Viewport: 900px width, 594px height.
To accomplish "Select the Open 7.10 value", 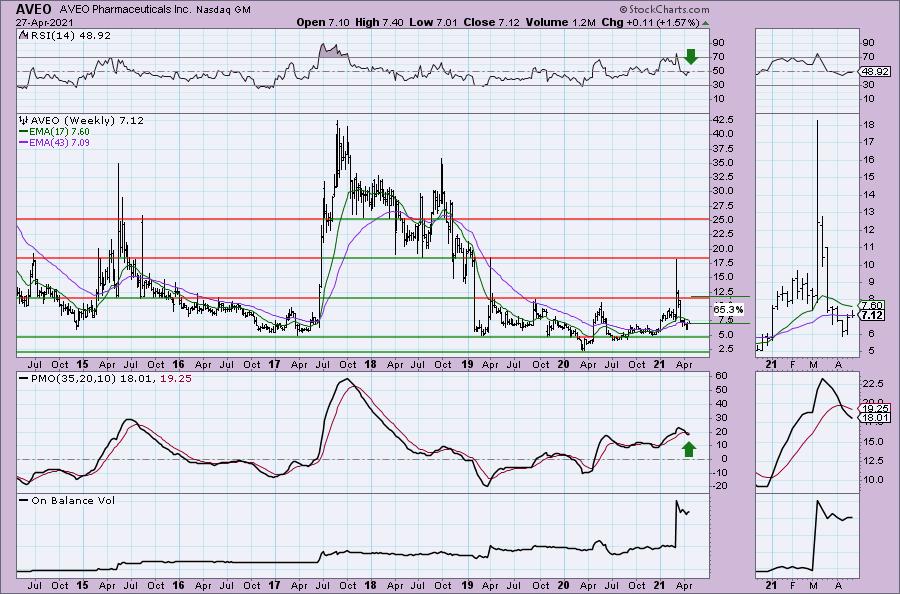I will click(x=322, y=22).
